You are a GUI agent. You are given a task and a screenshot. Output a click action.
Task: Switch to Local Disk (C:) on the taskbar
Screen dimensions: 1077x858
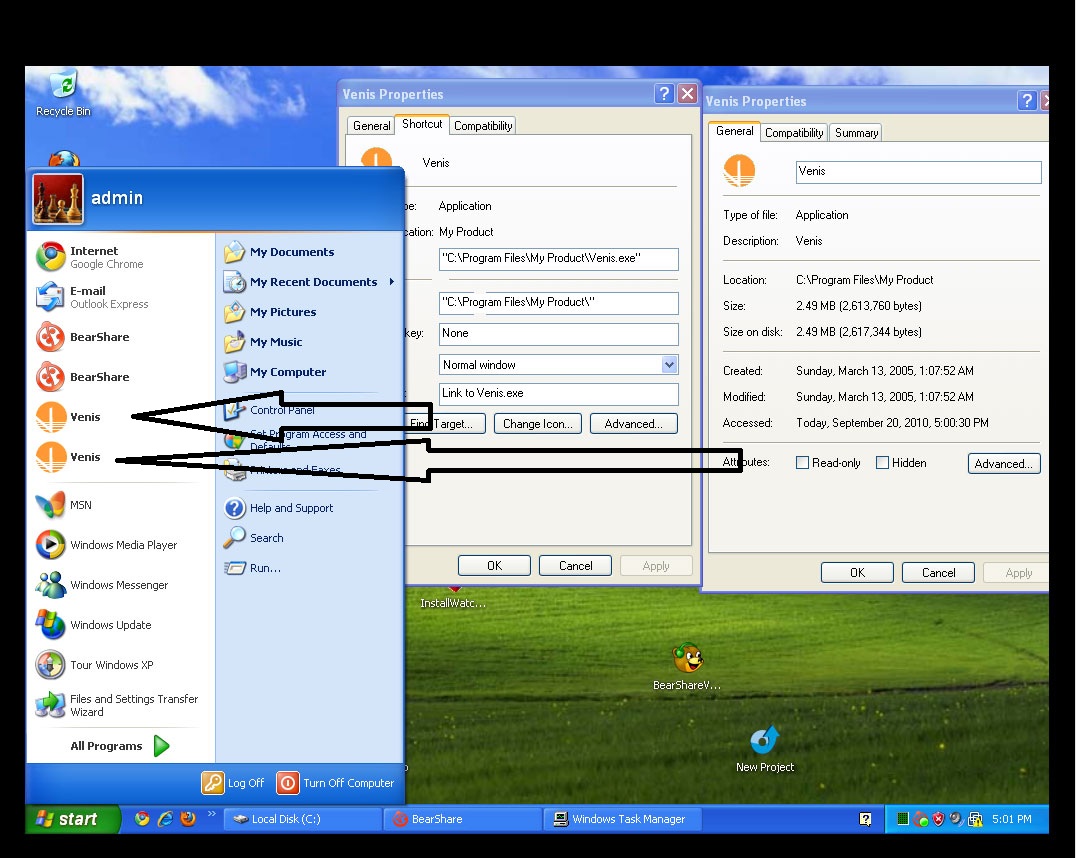click(x=303, y=819)
